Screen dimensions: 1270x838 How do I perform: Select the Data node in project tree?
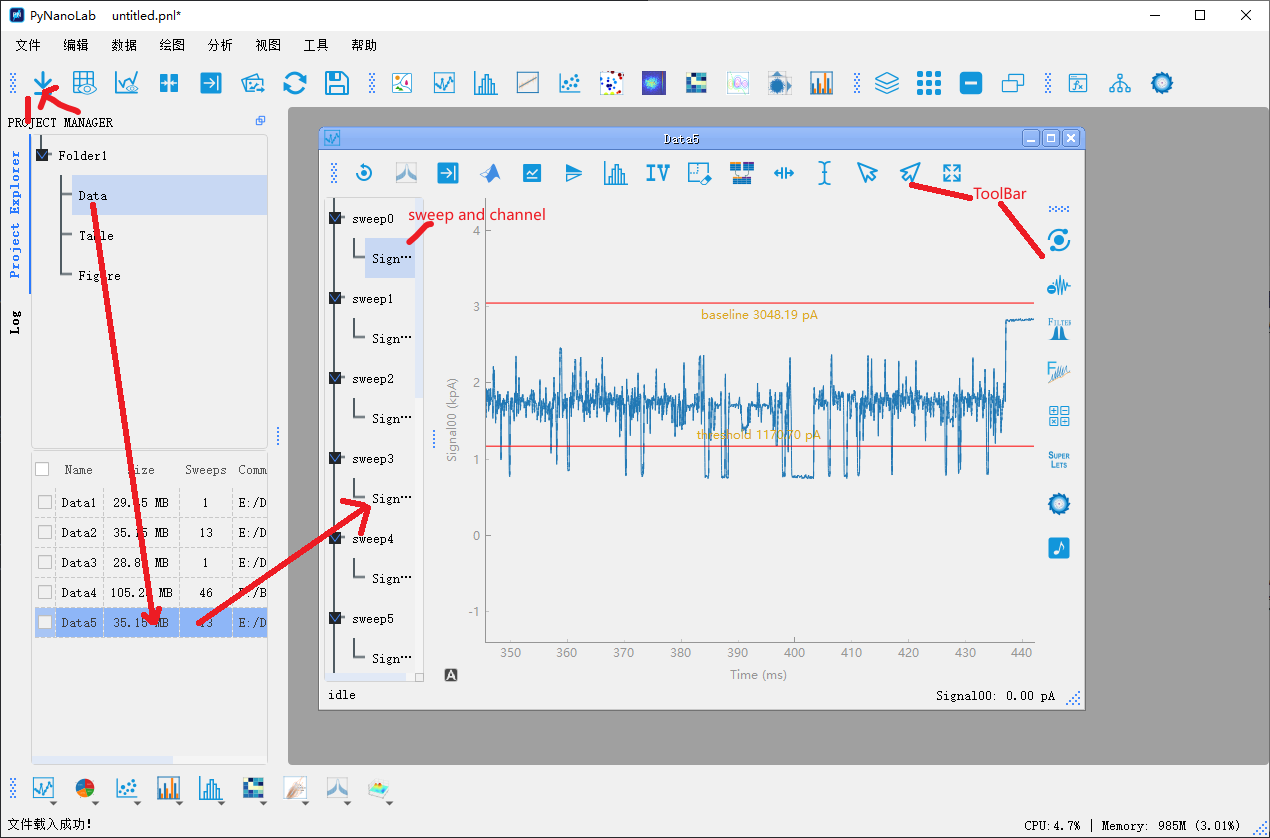(x=93, y=196)
